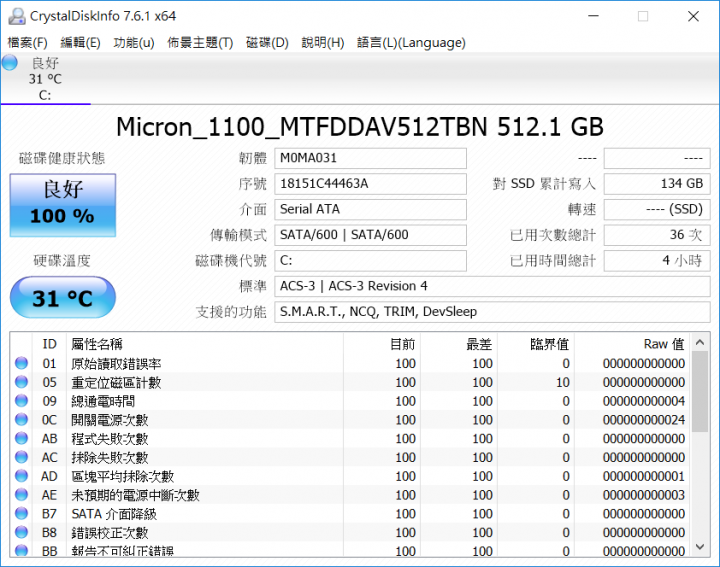Screen dimensions: 720x567
Task: Minimize the CrystalDiskInfo window
Action: (x=593, y=16)
